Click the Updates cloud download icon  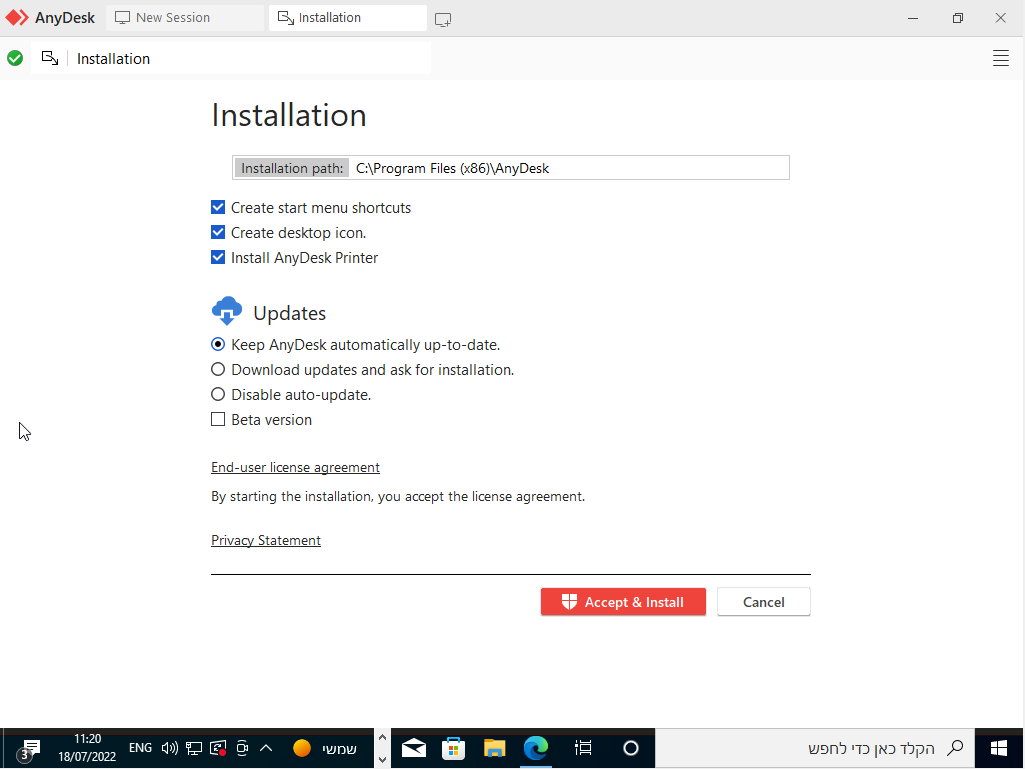click(x=227, y=311)
